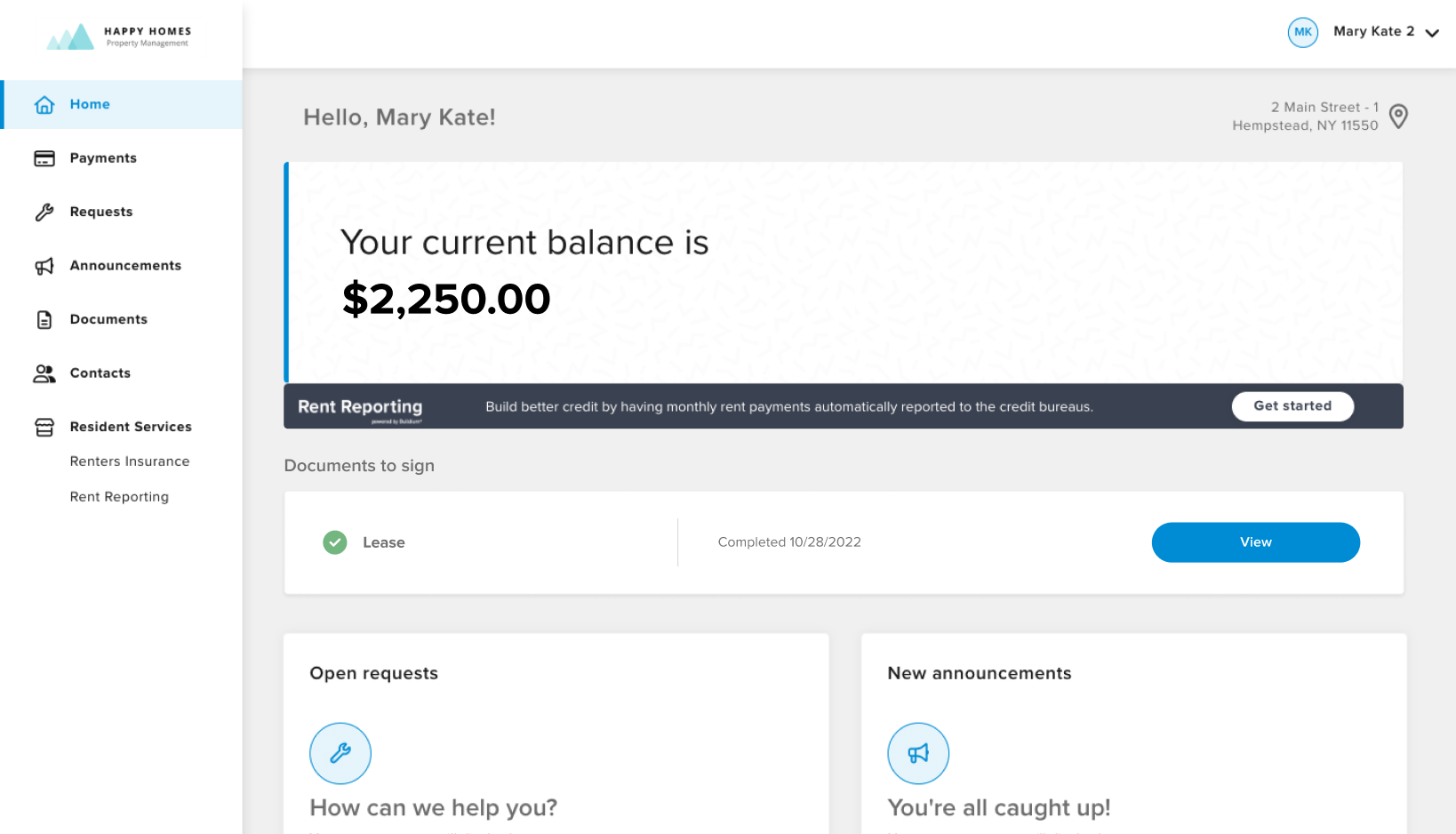1456x834 pixels.
Task: Click the circular megaphone icon under New announcements
Action: point(918,754)
